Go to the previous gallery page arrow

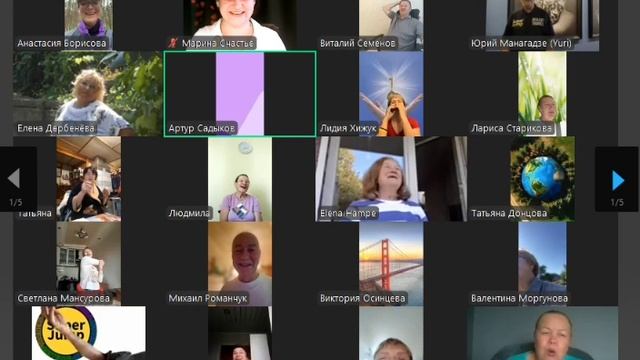coord(14,178)
